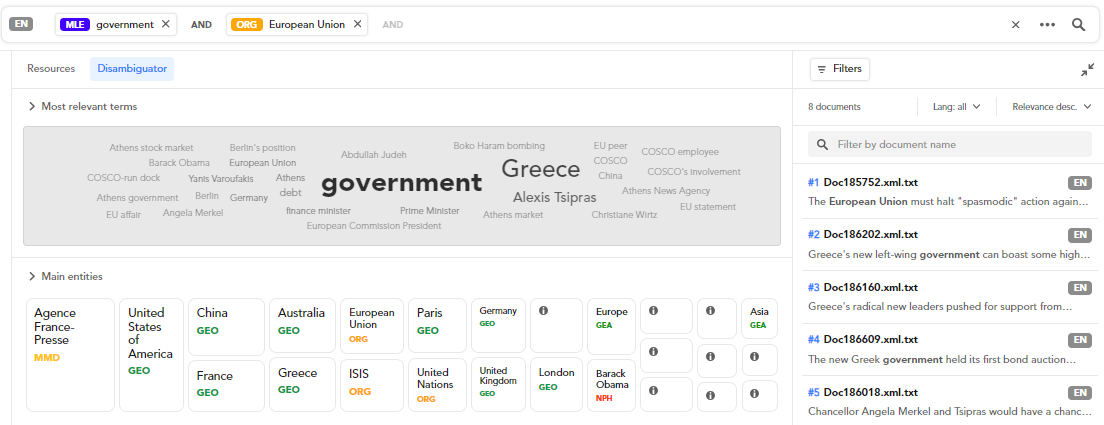This screenshot has width=1104, height=425.
Task: Remove the European Union ORG chip
Action: pyautogui.click(x=357, y=24)
